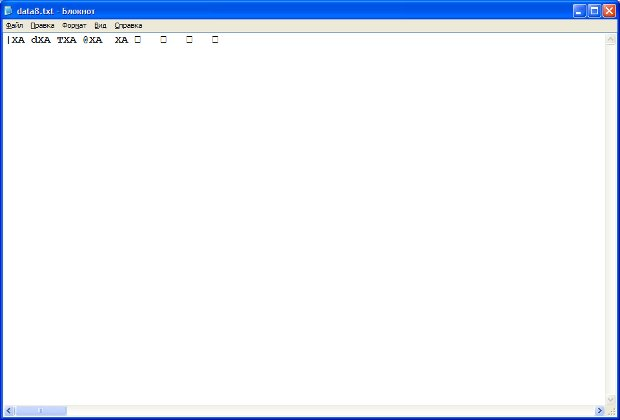The image size is (620, 420).
Task: Click the text 'dXA' in the document
Action: (41, 40)
